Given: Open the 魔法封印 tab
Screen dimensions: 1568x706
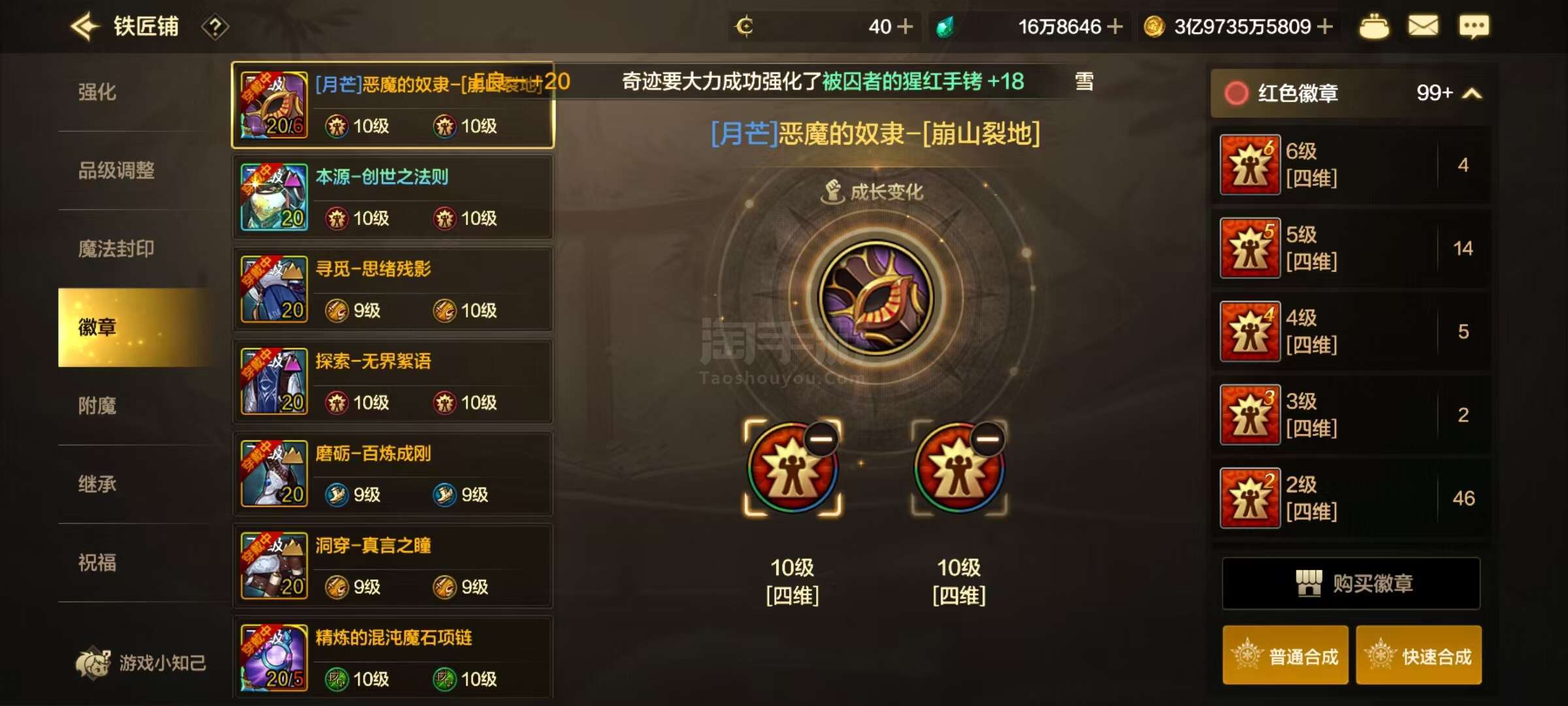Looking at the screenshot, I should (x=116, y=248).
